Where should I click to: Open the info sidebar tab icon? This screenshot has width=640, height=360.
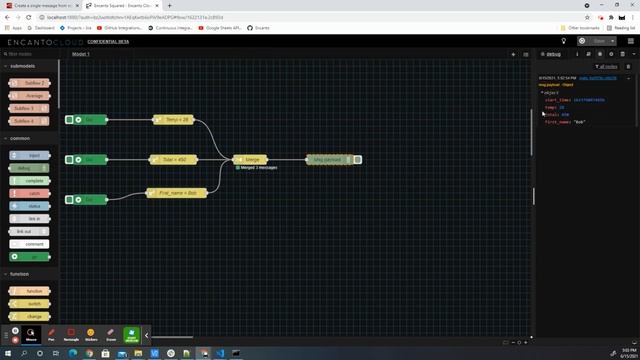pos(577,54)
